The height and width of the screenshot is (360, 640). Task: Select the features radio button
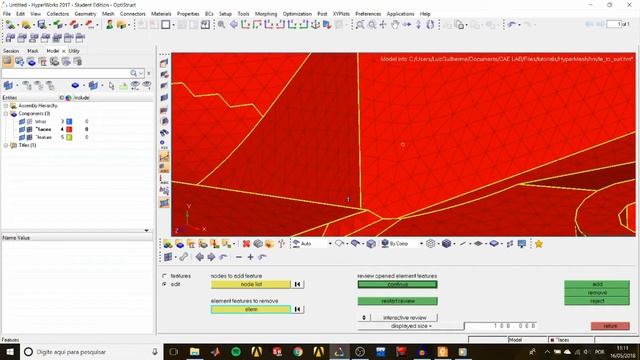click(x=164, y=276)
